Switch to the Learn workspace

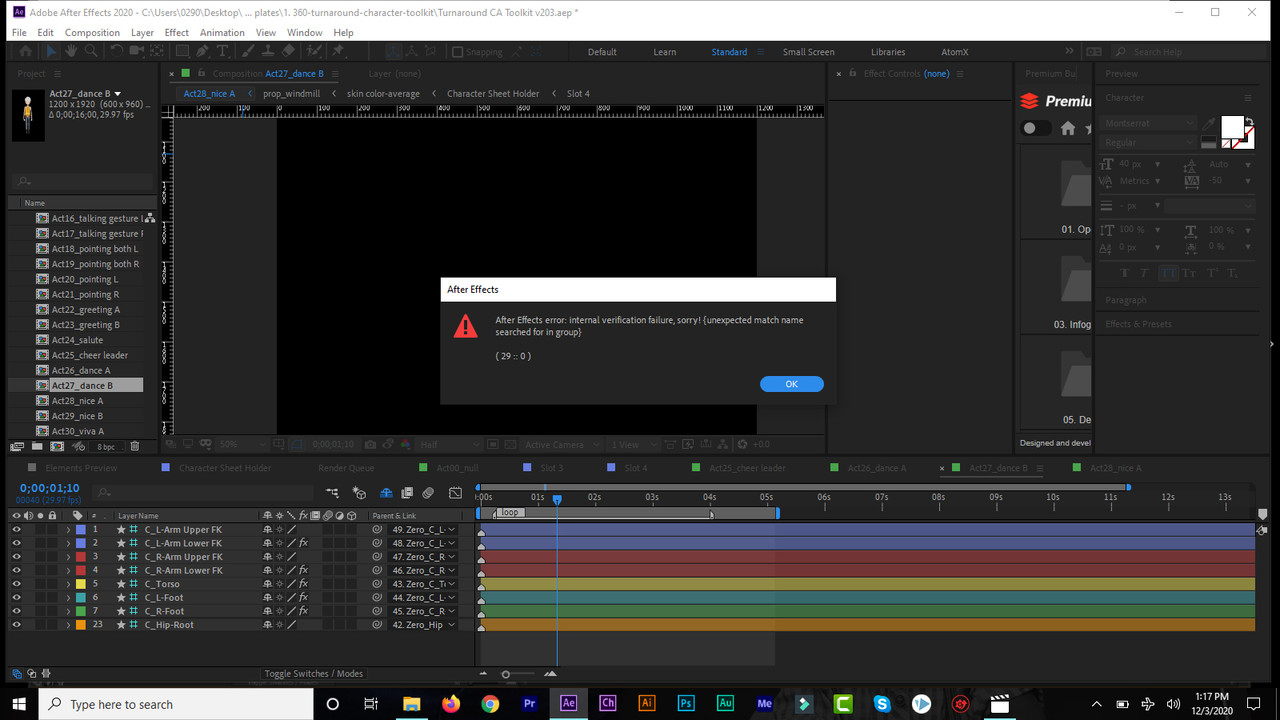665,52
